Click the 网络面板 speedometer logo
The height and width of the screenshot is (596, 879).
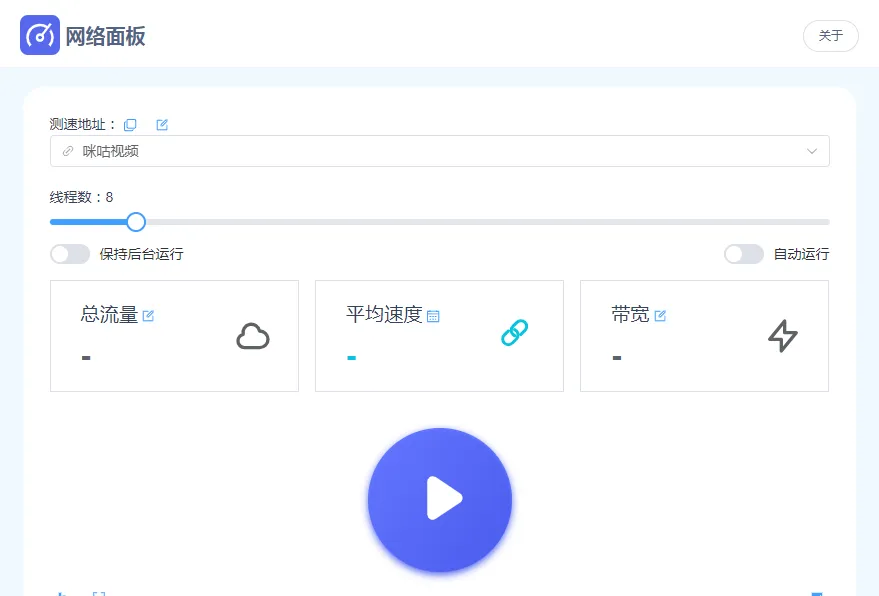tap(38, 35)
